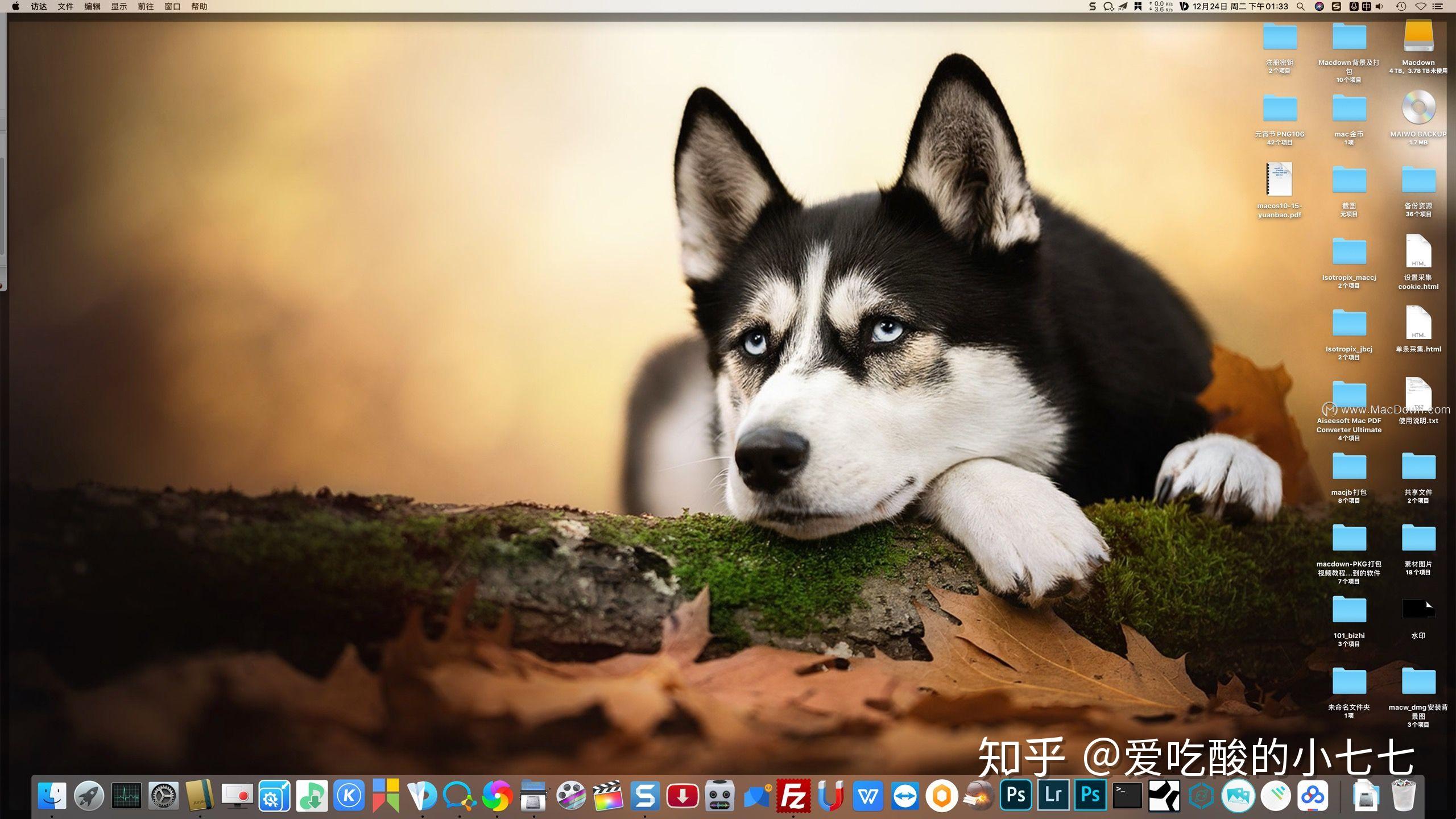
Task: Open Final Cut Pro in Dock
Action: pos(608,796)
